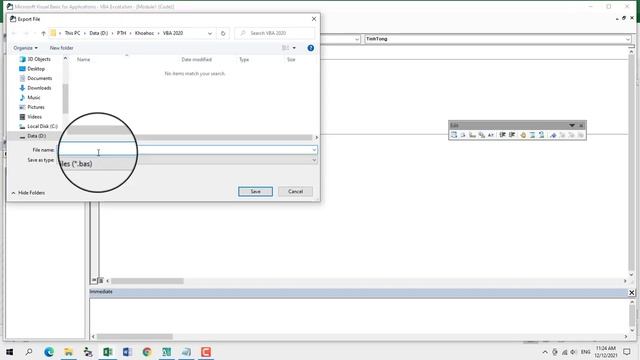Viewport: 640px width, 360px height.
Task: Click Khoahoc in address breadcrumb
Action: (144, 33)
